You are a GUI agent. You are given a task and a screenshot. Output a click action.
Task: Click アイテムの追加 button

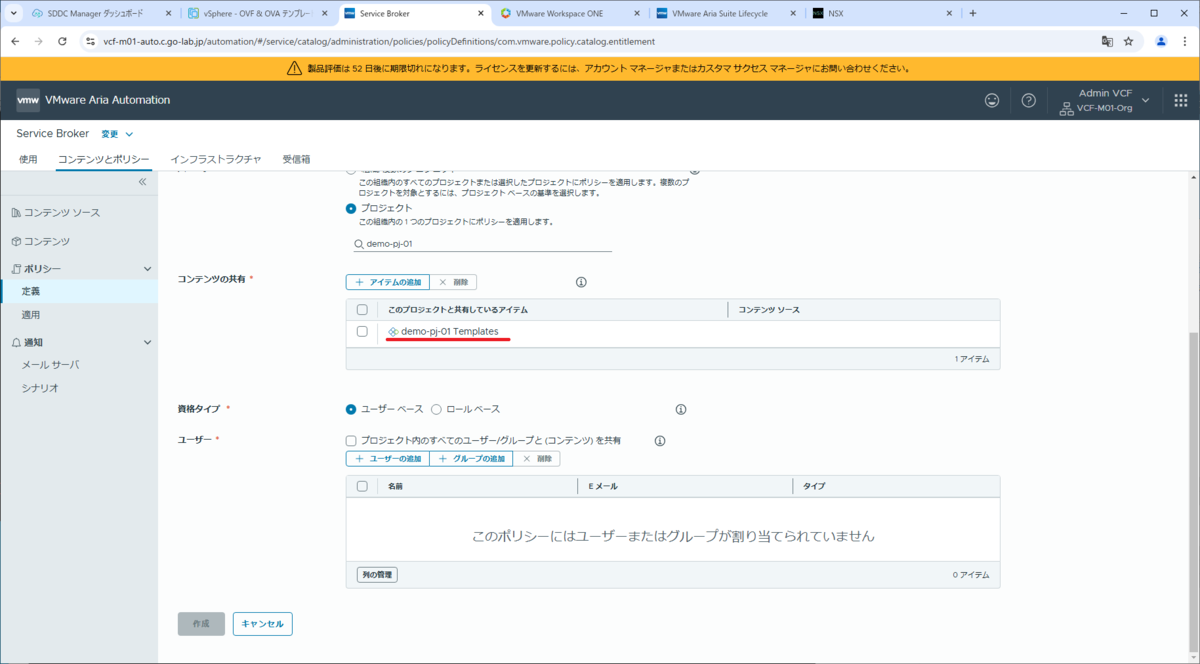click(388, 283)
